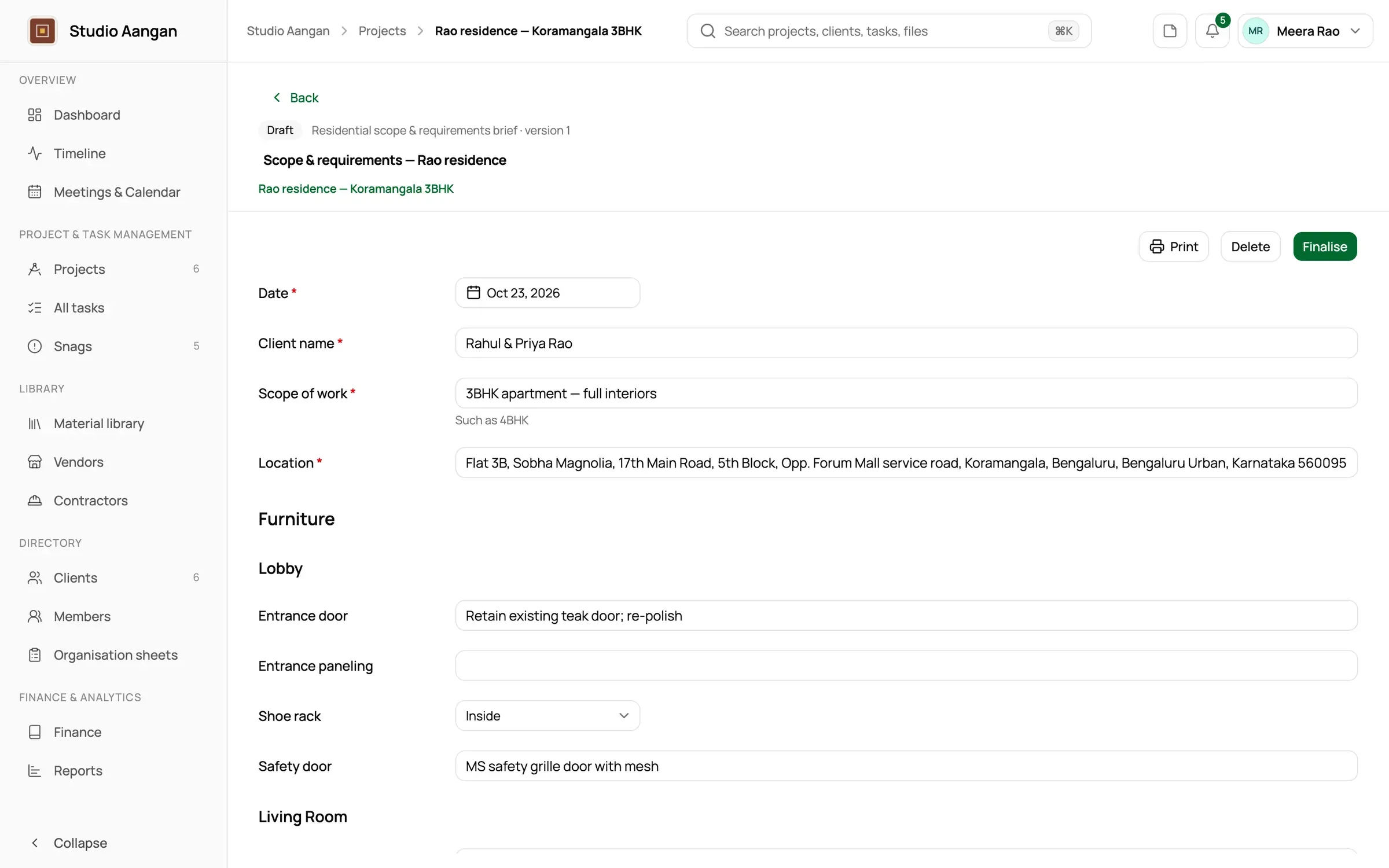Click the notifications bell icon
This screenshot has height=868, width=1389.
pos(1212,31)
